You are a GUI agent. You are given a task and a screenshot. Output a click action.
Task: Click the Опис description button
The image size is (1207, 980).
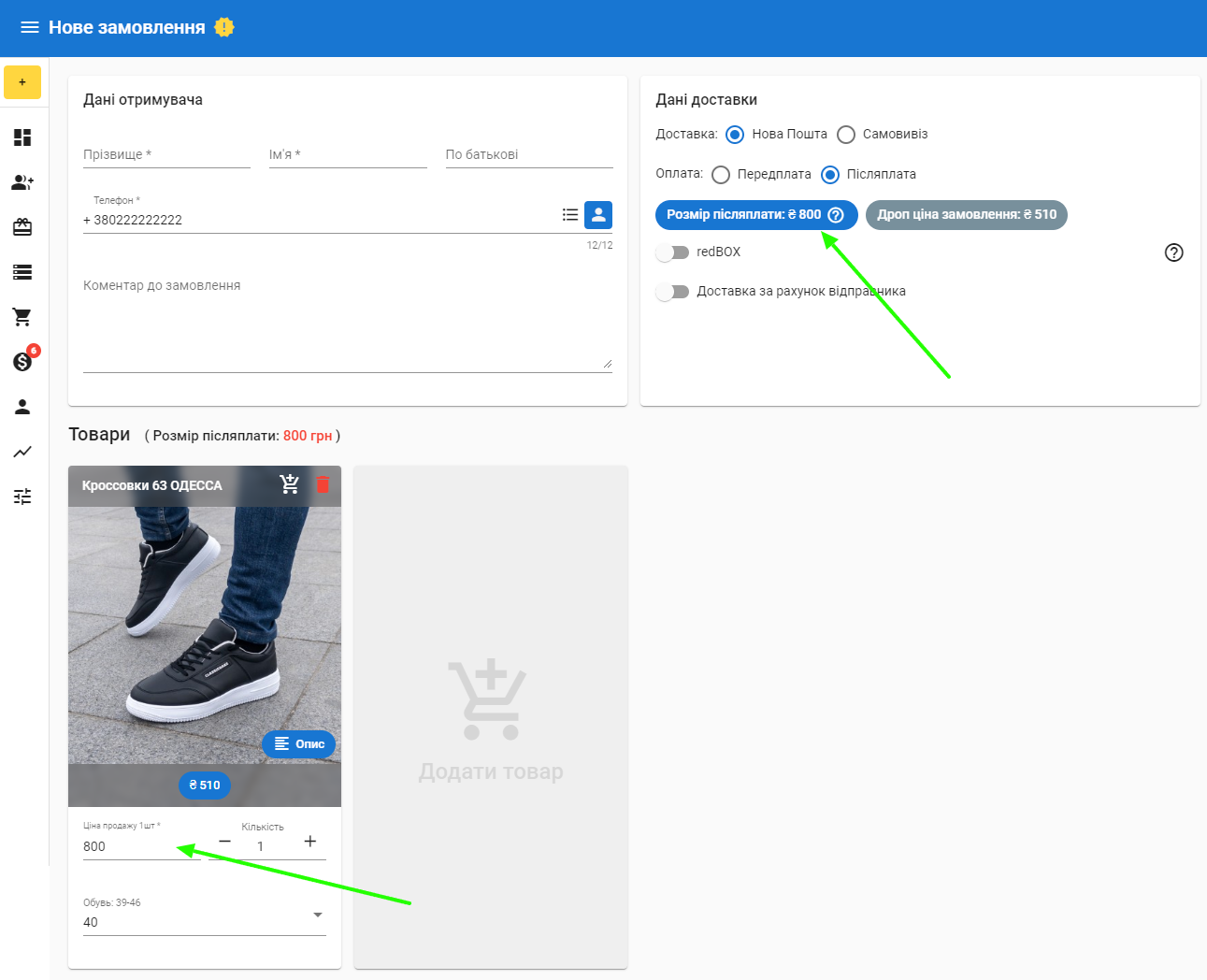(298, 744)
